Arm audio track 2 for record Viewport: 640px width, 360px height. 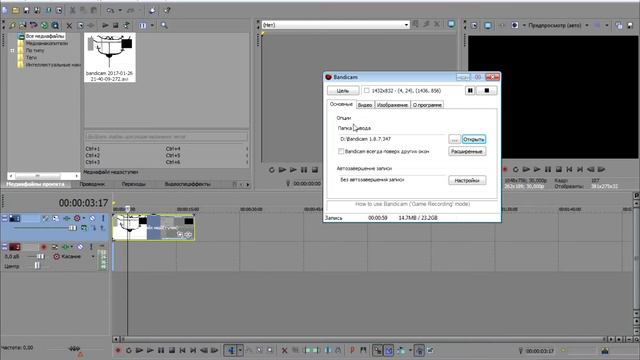pyautogui.click(x=43, y=247)
